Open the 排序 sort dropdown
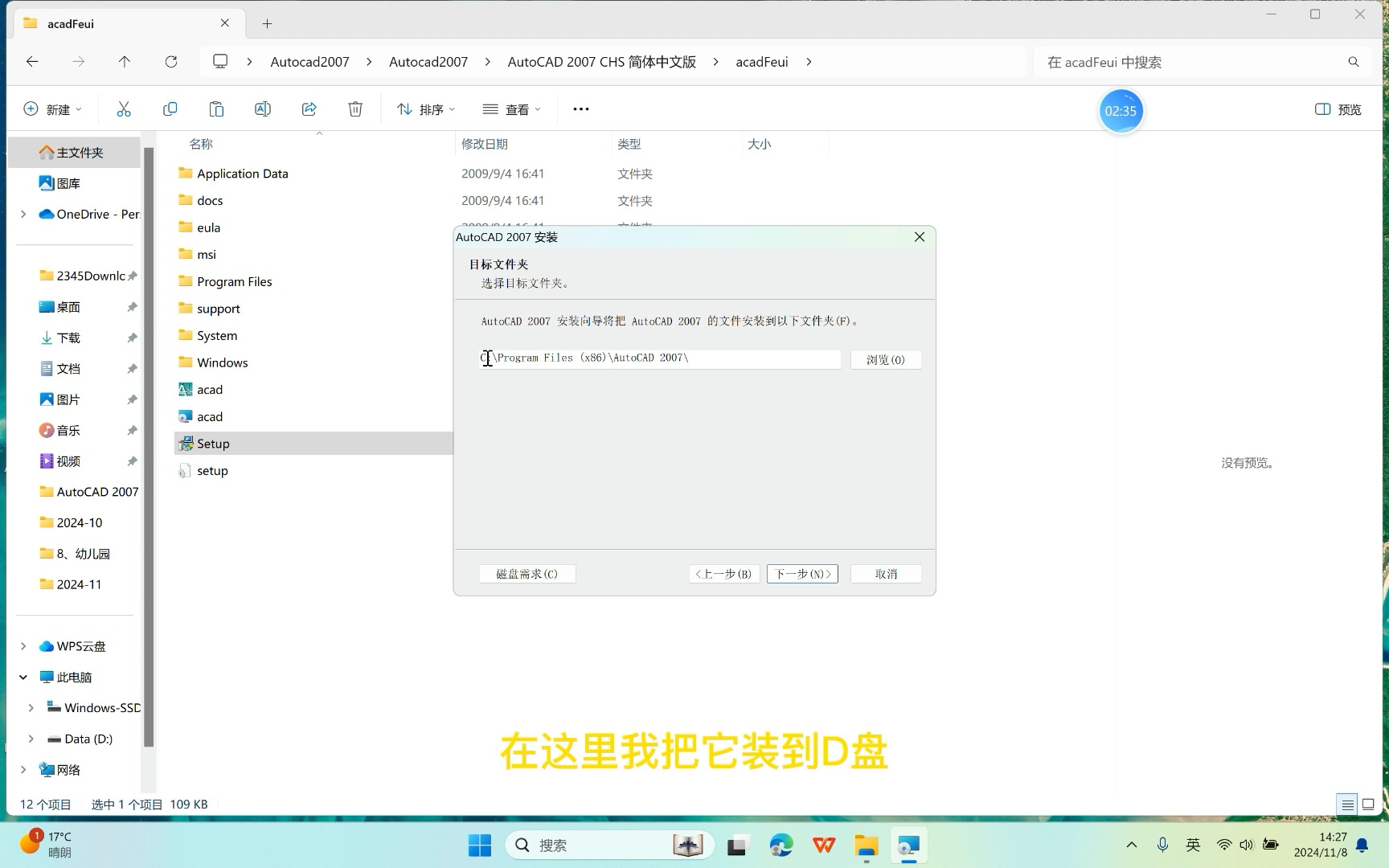The height and width of the screenshot is (868, 1389). click(426, 109)
